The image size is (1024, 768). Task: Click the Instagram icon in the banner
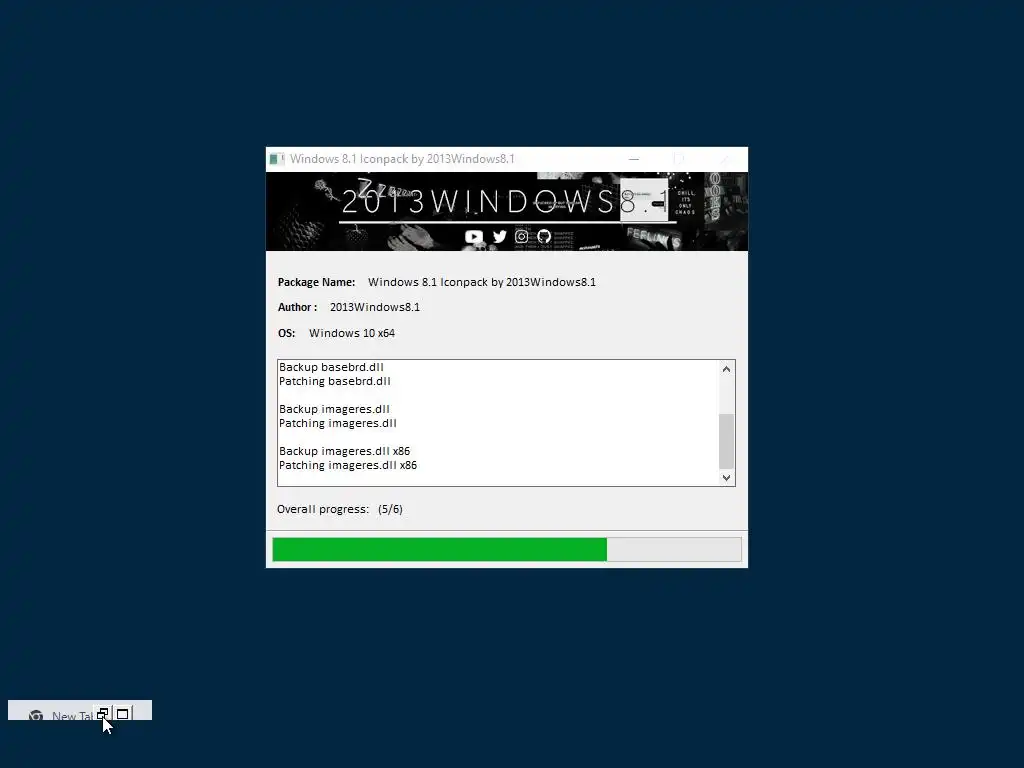click(x=521, y=236)
